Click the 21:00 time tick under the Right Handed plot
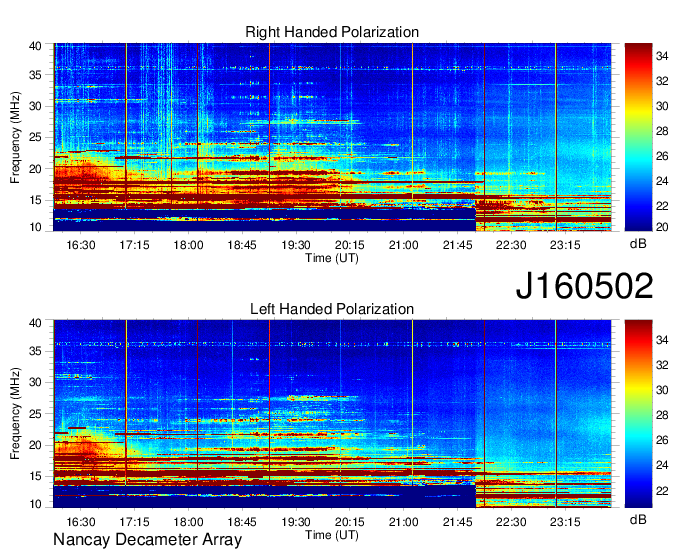 [x=403, y=245]
